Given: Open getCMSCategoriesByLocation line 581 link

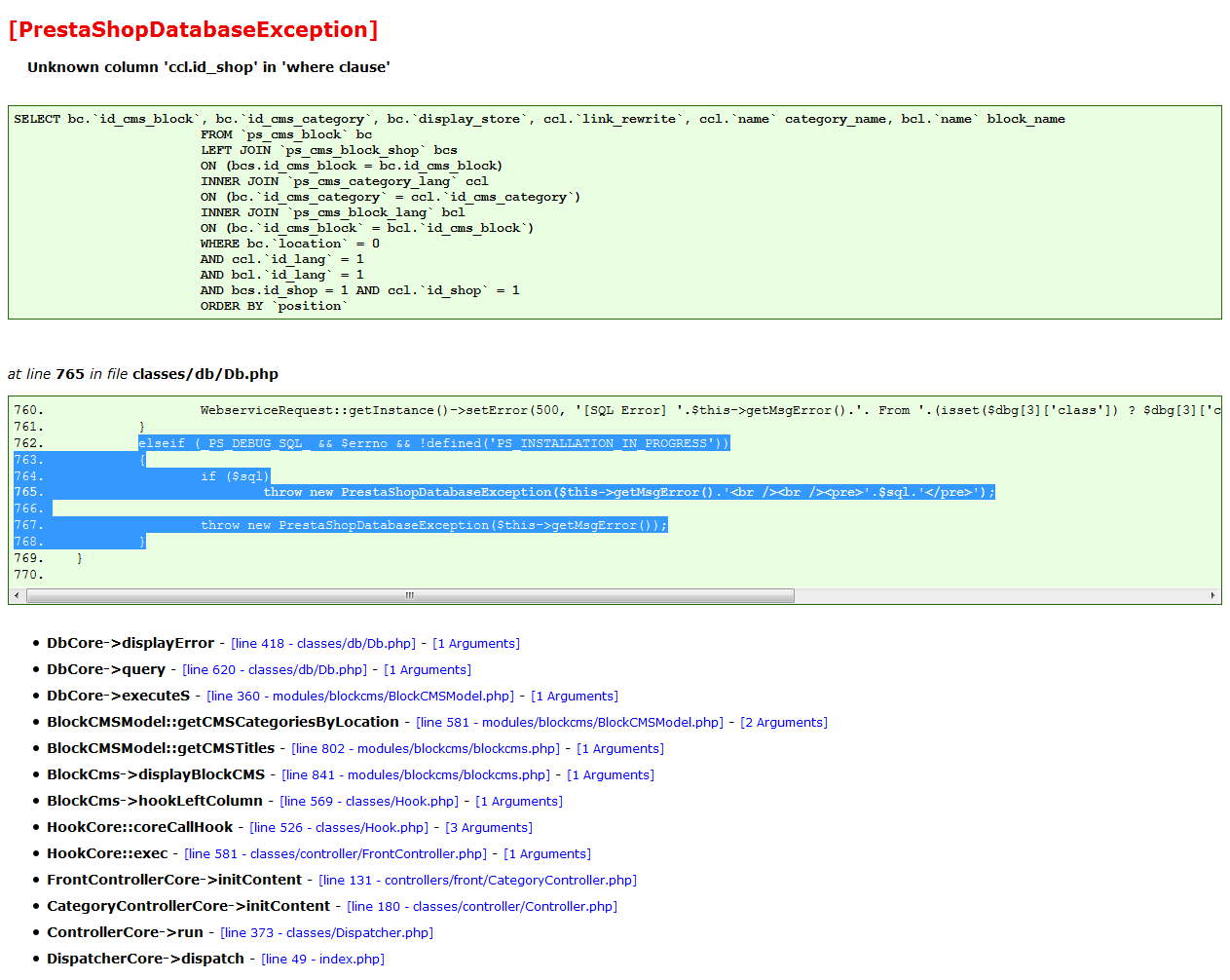Looking at the screenshot, I should [x=570, y=723].
